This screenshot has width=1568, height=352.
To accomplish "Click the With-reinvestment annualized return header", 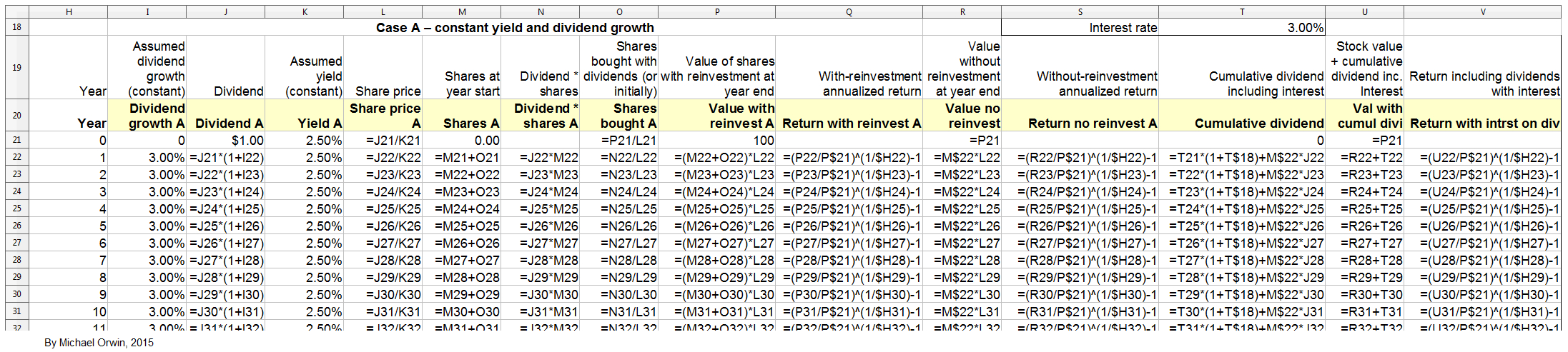I will (x=849, y=68).
